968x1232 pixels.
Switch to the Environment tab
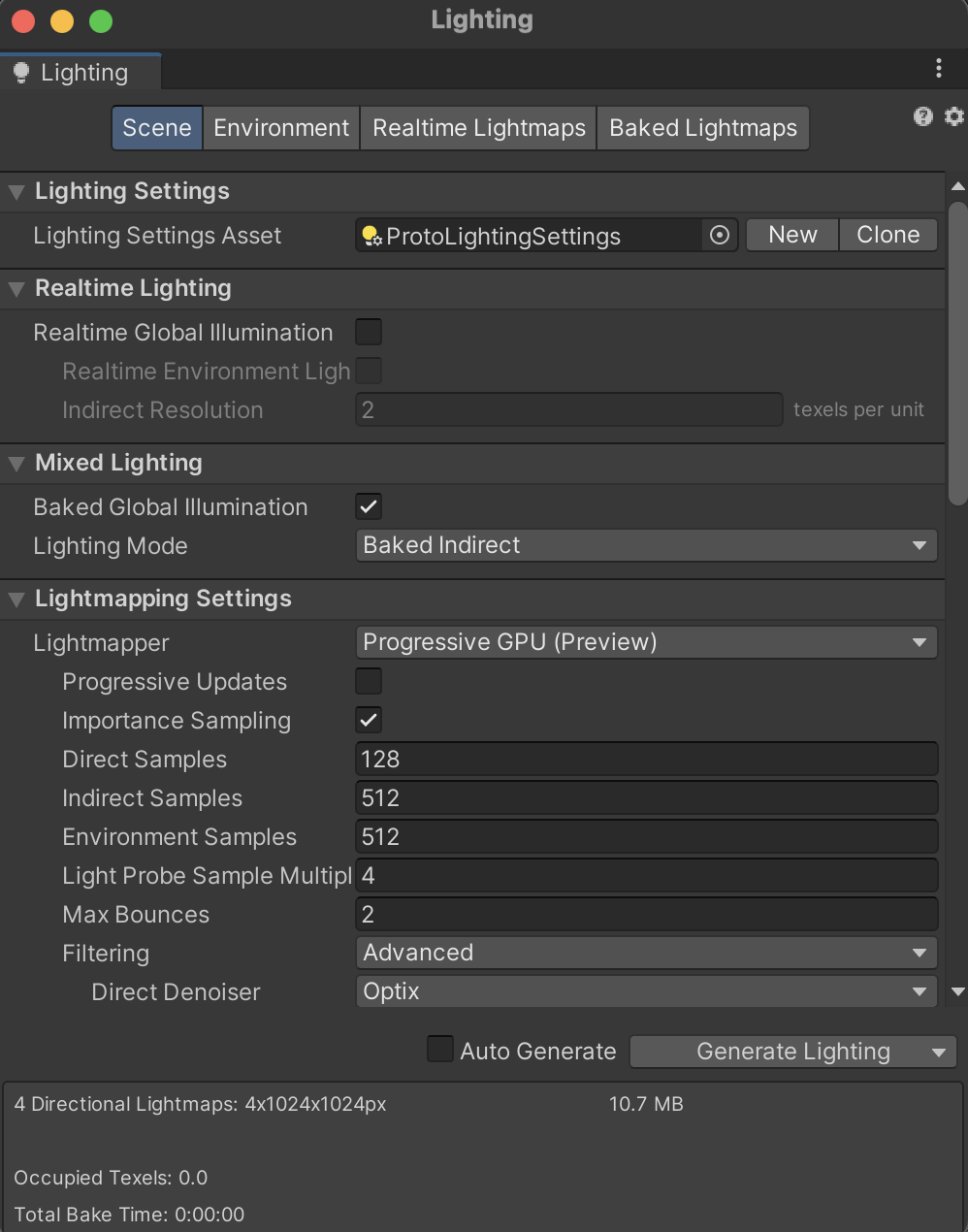point(281,128)
